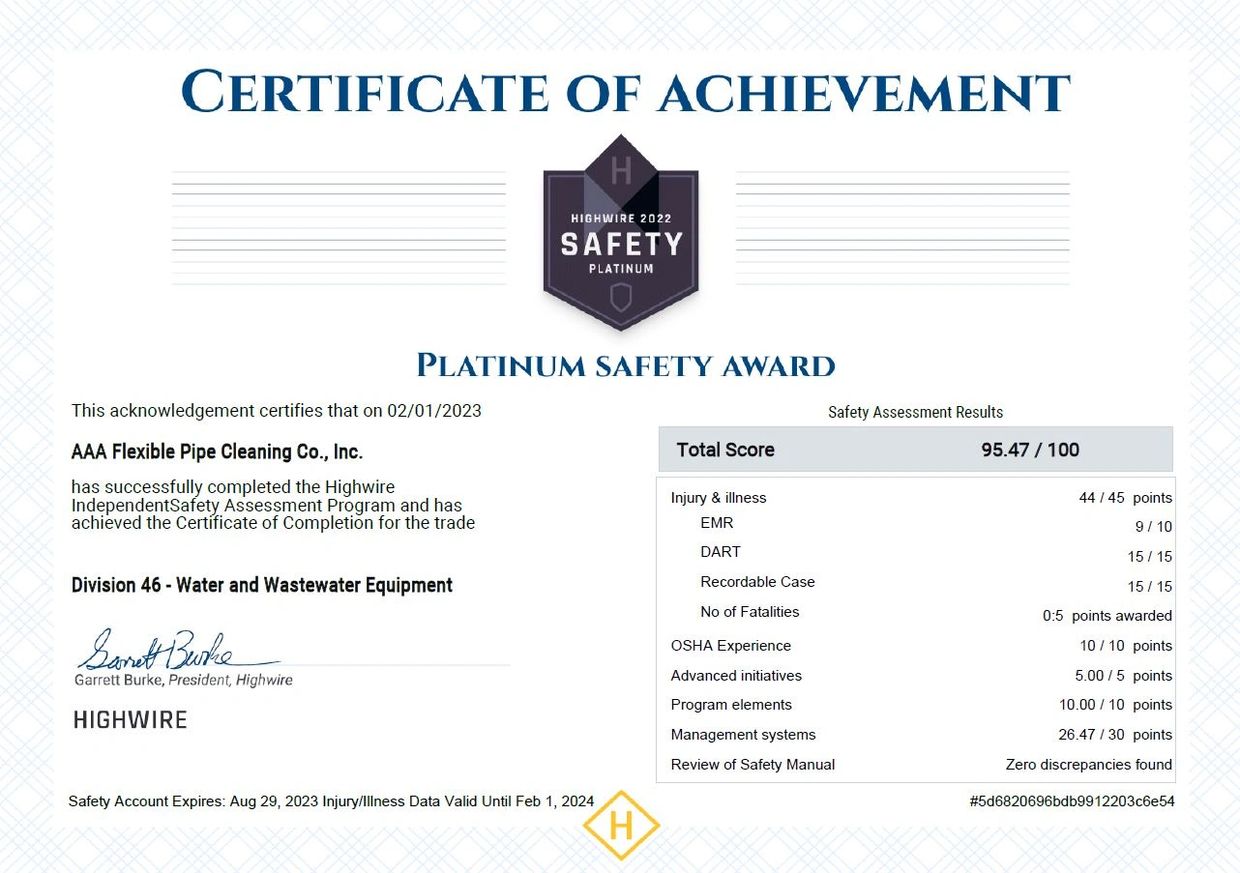The width and height of the screenshot is (1240, 873).
Task: Click the Injury & illness row label
Action: [x=718, y=498]
